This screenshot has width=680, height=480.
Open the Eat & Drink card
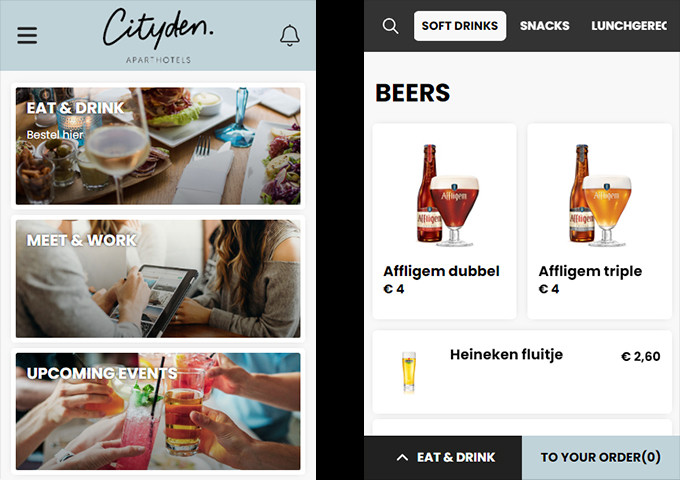coord(158,146)
